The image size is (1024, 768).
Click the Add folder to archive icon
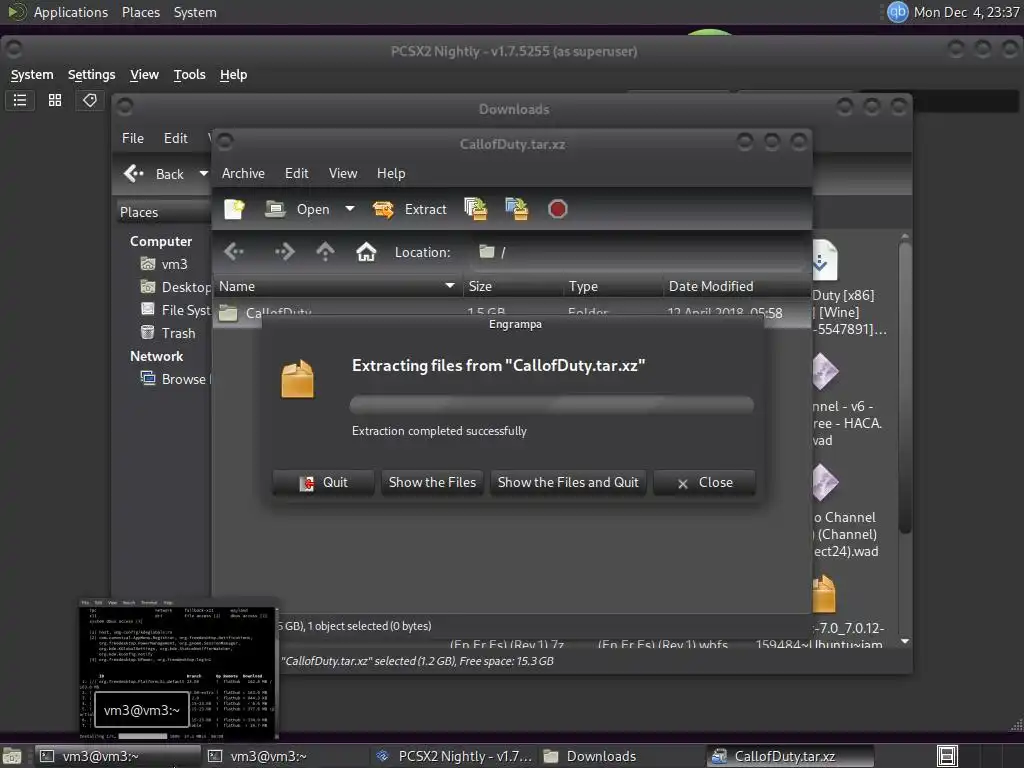(517, 209)
